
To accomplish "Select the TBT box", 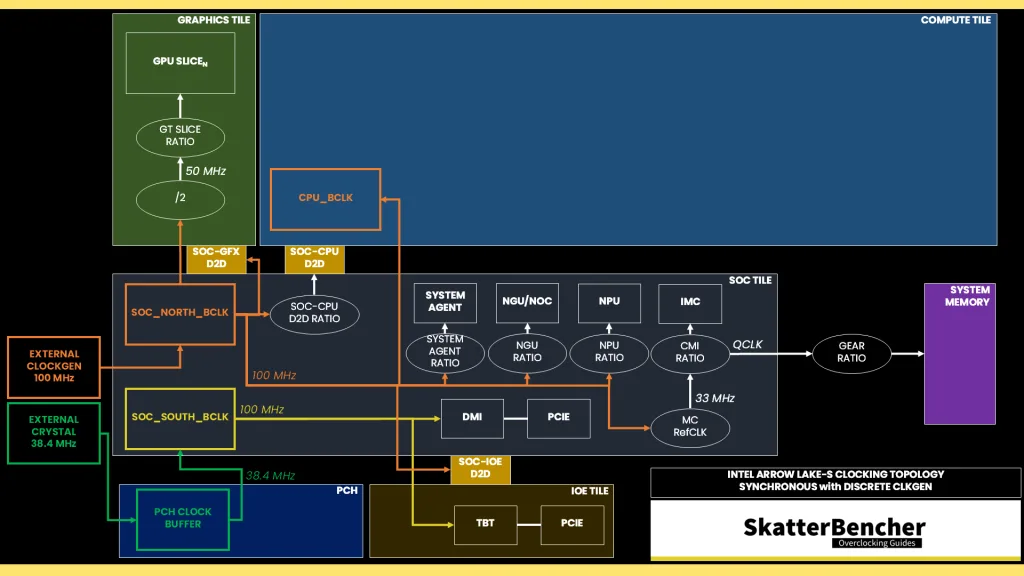I will click(485, 524).
